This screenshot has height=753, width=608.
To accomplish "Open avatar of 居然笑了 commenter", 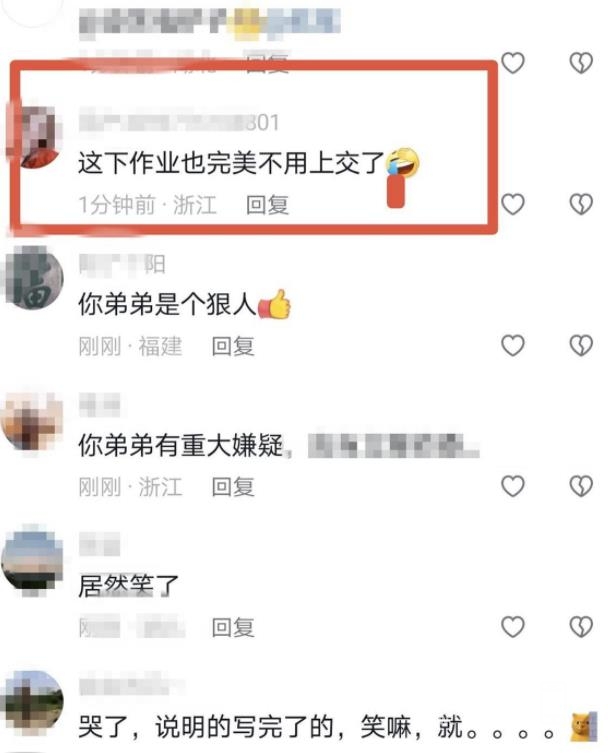I will click(33, 560).
